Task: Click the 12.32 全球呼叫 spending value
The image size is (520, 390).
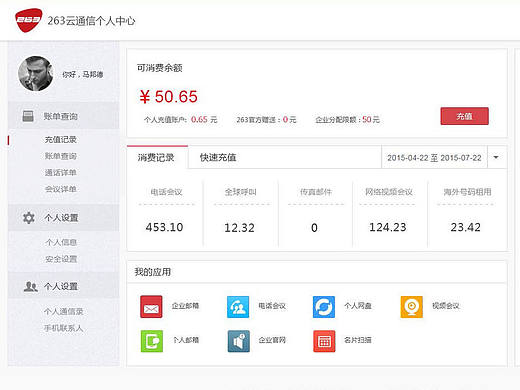Action: 239,228
